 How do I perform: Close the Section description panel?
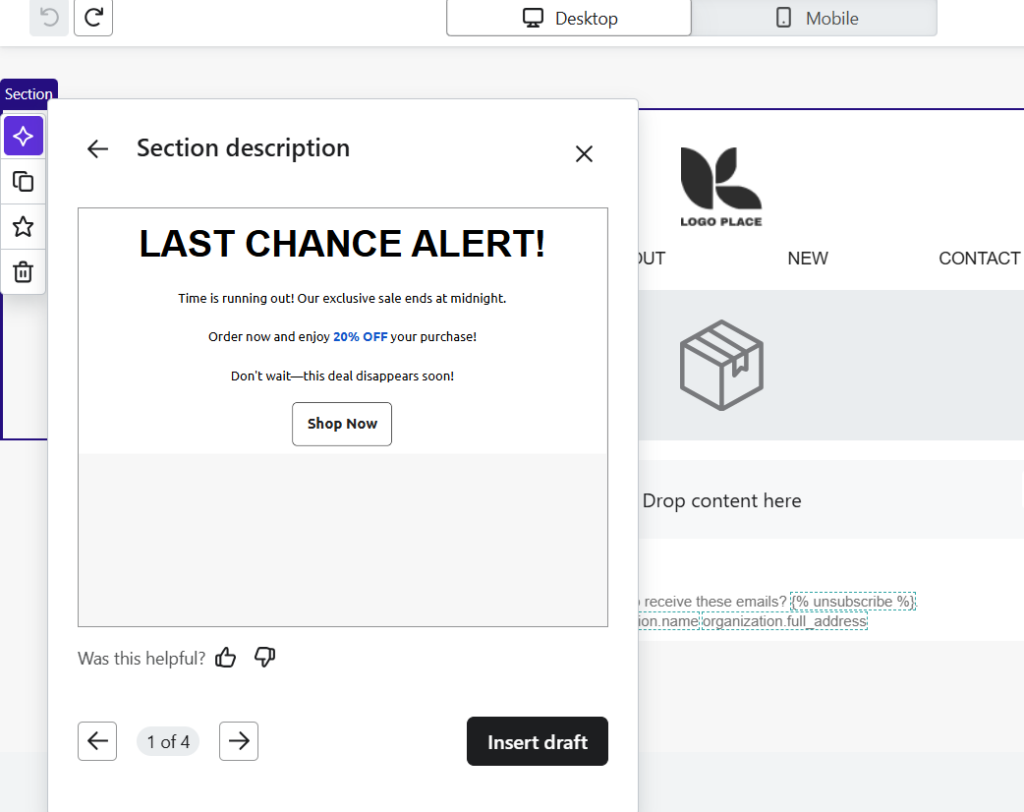[584, 154]
